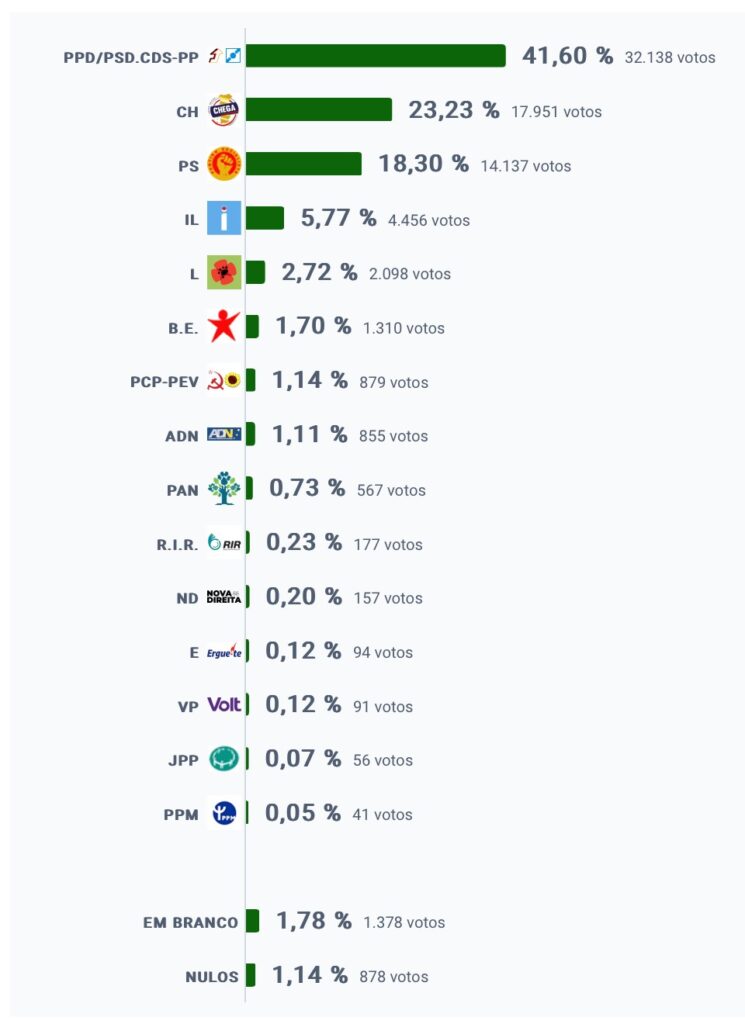Select the Iniciativa Liberal blue icon
This screenshot has height=1024, width=745.
(224, 218)
